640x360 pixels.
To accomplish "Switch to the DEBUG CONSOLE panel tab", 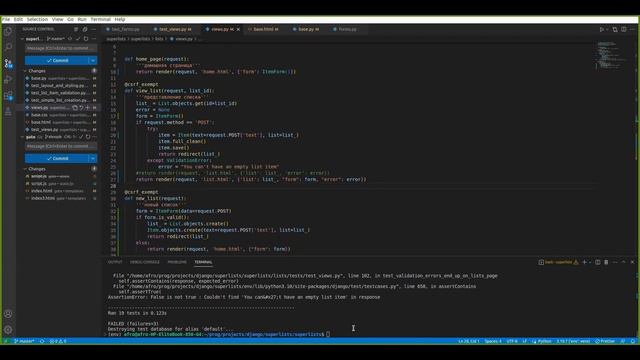I will [x=144, y=262].
